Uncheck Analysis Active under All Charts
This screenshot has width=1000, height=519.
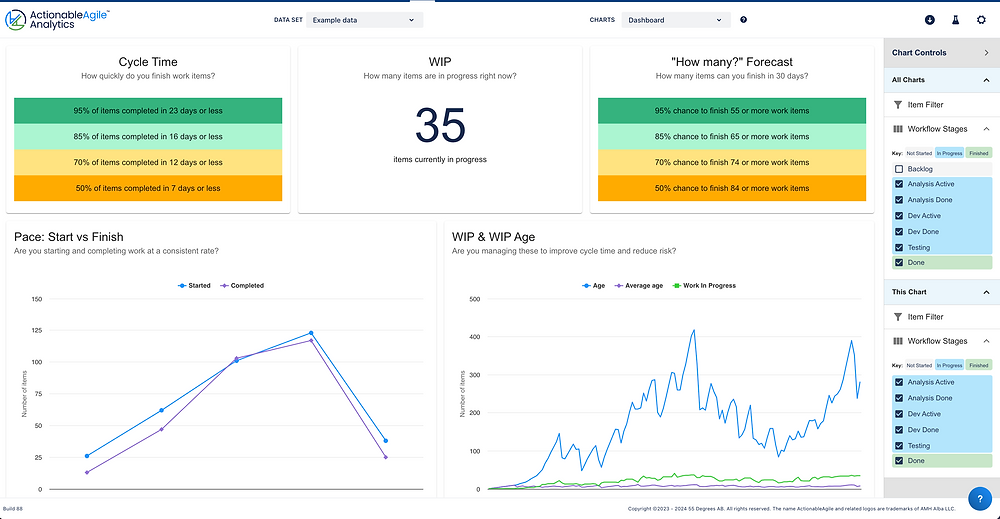899,184
